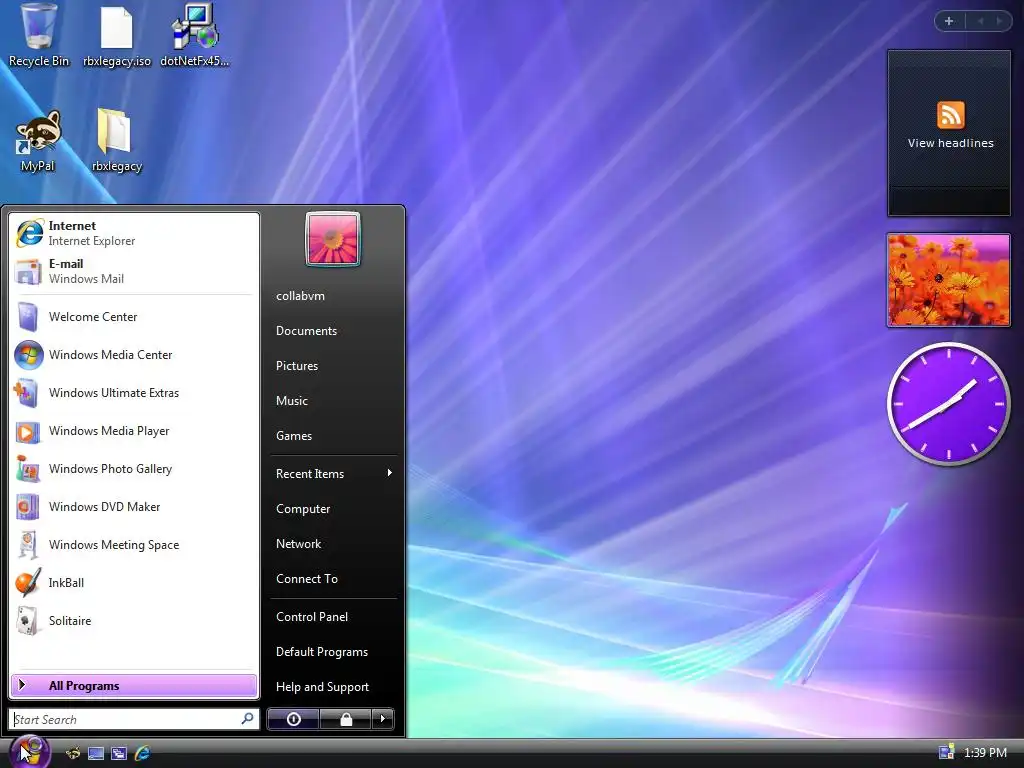Click the taskbar time 1:39 PM
Image resolution: width=1024 pixels, height=768 pixels.
(x=985, y=752)
